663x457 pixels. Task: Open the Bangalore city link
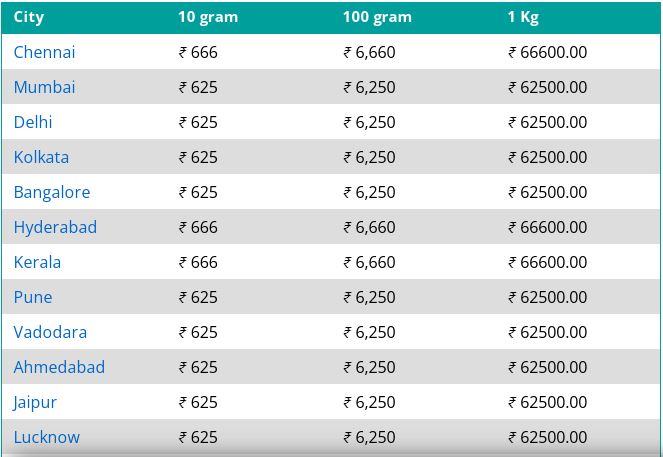click(x=52, y=193)
